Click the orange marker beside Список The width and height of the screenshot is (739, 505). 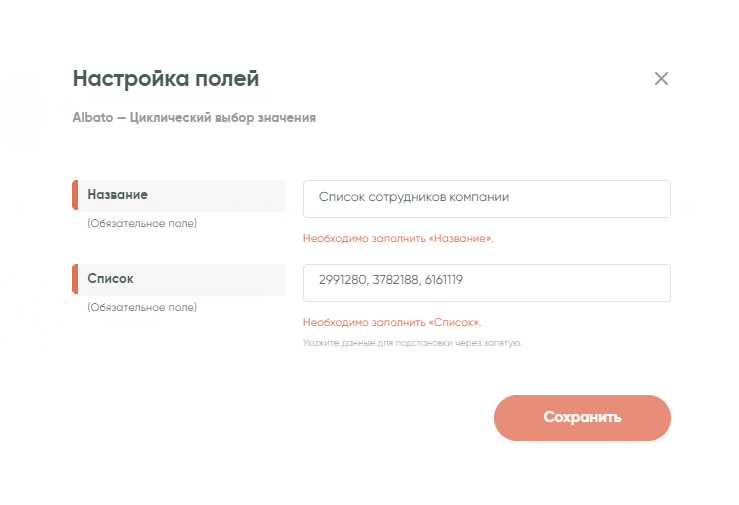pos(75,279)
